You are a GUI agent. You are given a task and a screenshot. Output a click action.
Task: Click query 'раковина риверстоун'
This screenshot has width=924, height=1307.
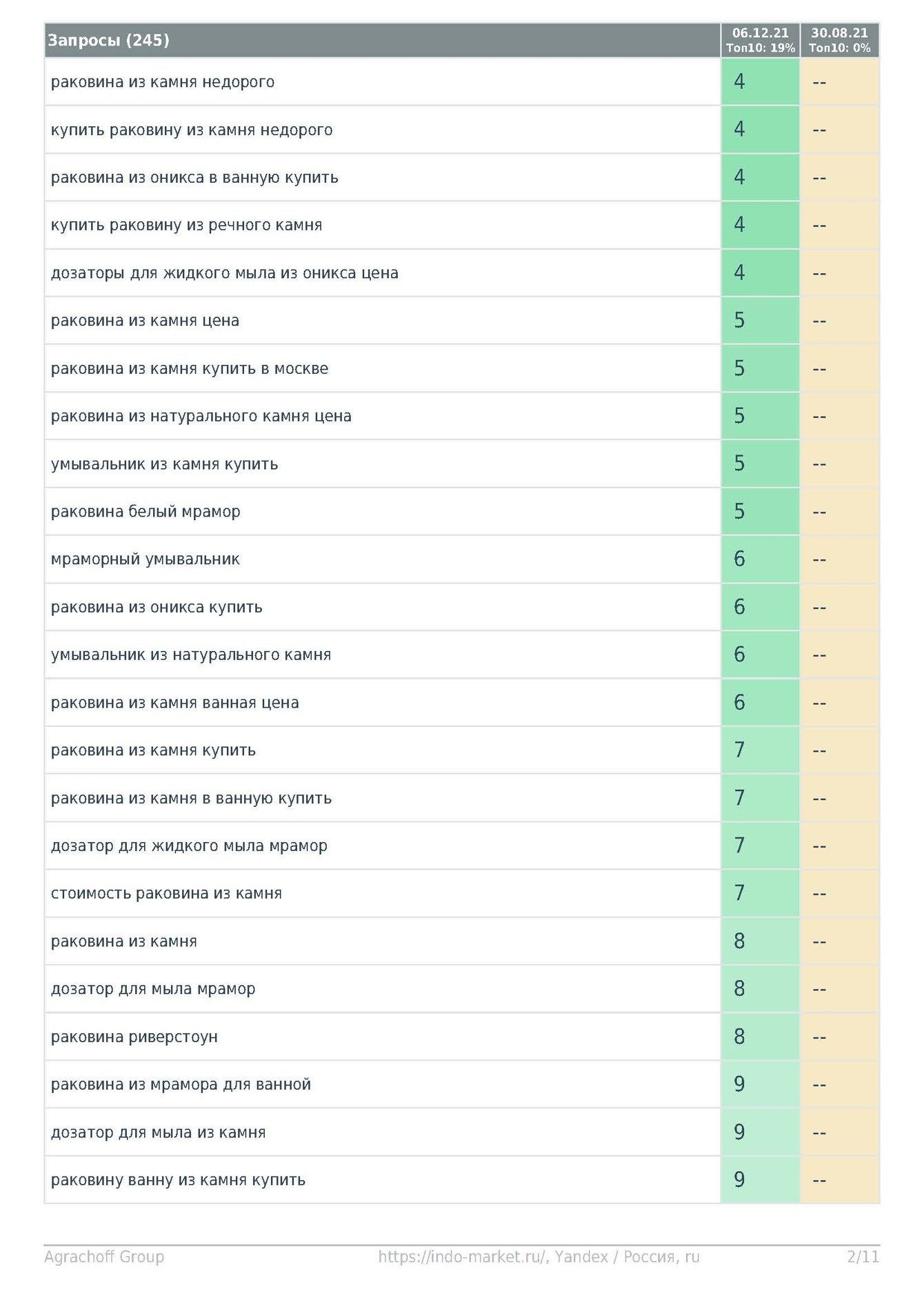coord(134,1037)
